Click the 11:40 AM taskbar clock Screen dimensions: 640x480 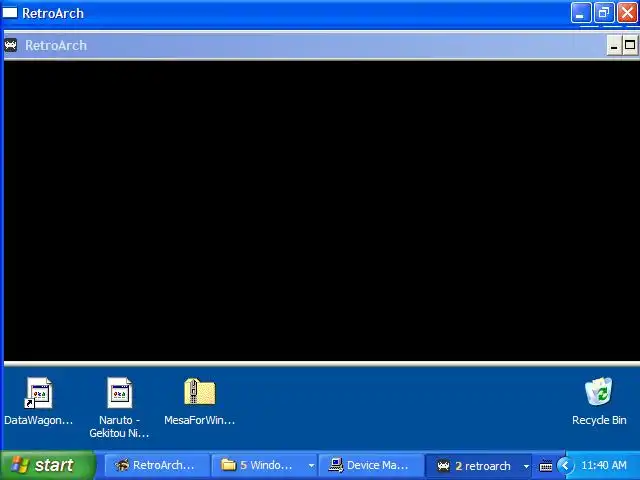[x=604, y=465]
